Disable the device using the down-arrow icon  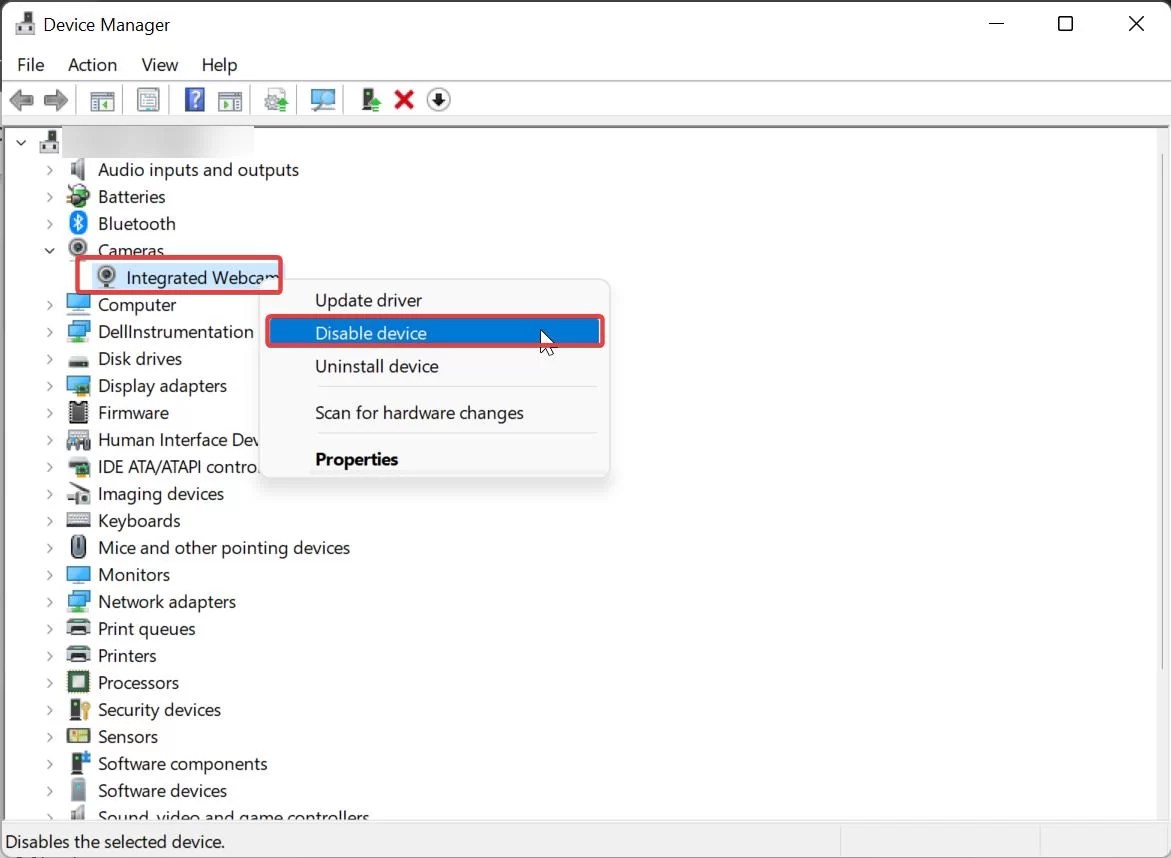click(x=438, y=99)
